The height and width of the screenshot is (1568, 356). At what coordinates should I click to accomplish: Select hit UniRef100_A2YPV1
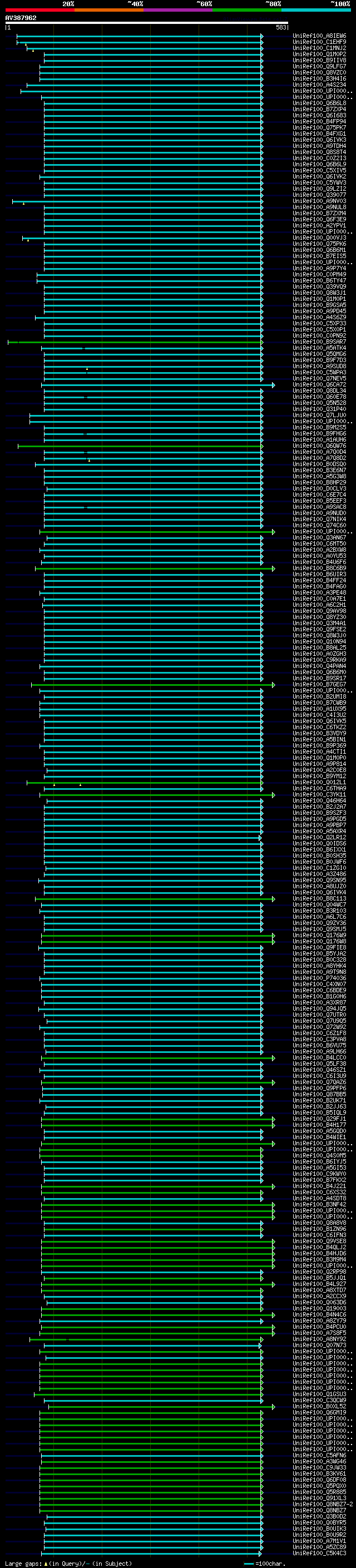(319, 225)
